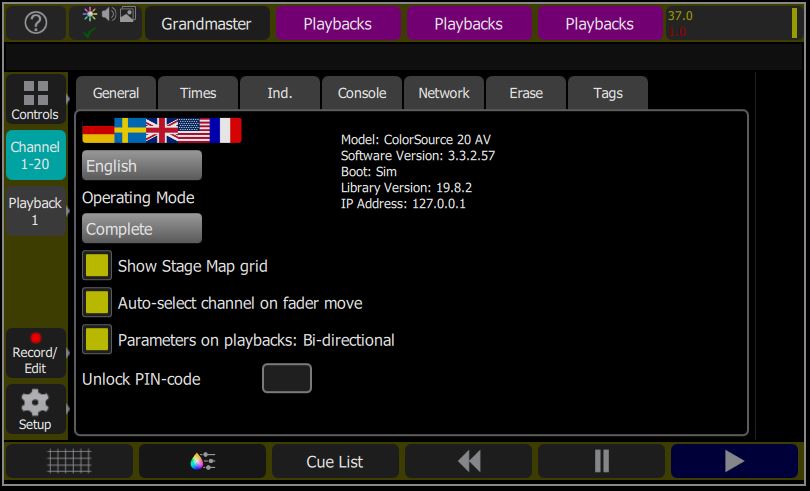The width and height of the screenshot is (810, 491).
Task: Toggle Auto-select channel on fader move
Action: coord(97,303)
